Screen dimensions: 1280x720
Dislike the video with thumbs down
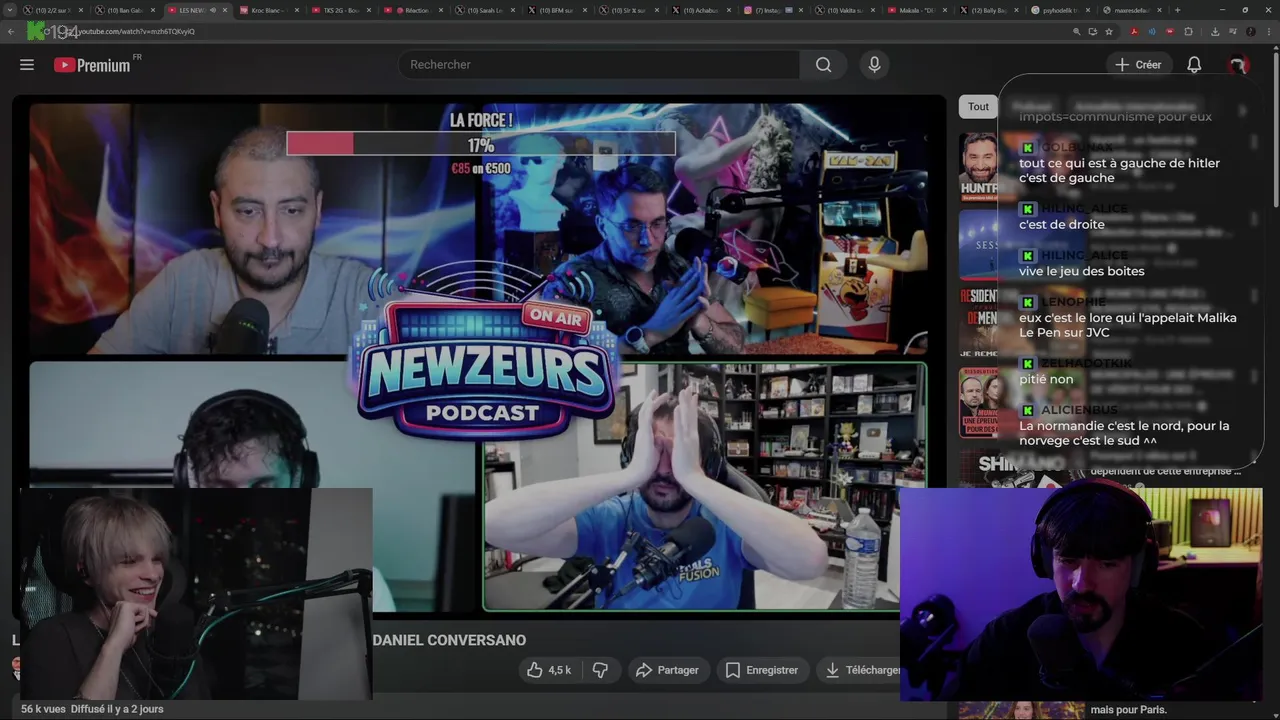coord(600,670)
